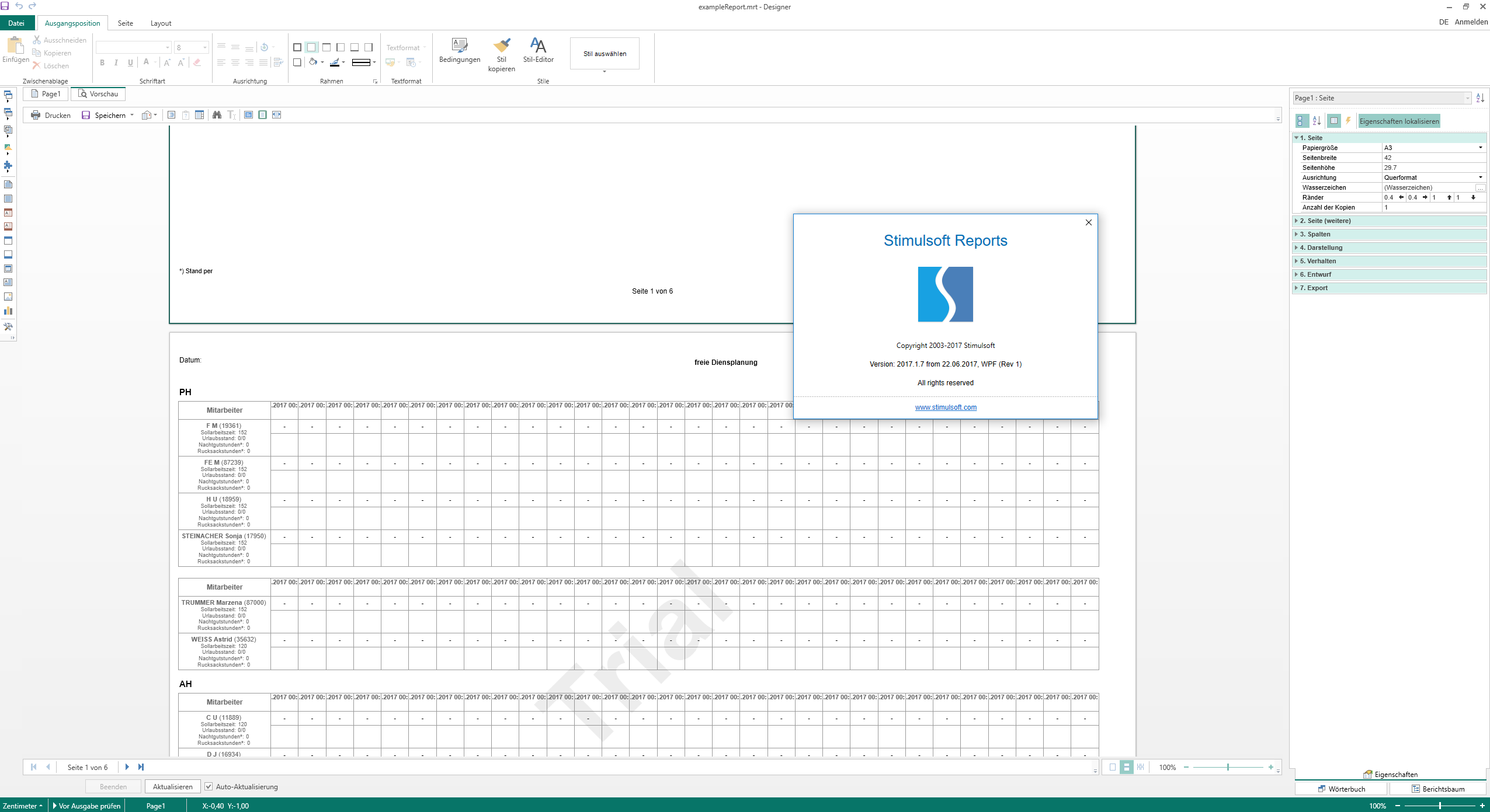This screenshot has width=1490, height=812.
Task: Click the preview zoom plus button
Action: 1271,767
